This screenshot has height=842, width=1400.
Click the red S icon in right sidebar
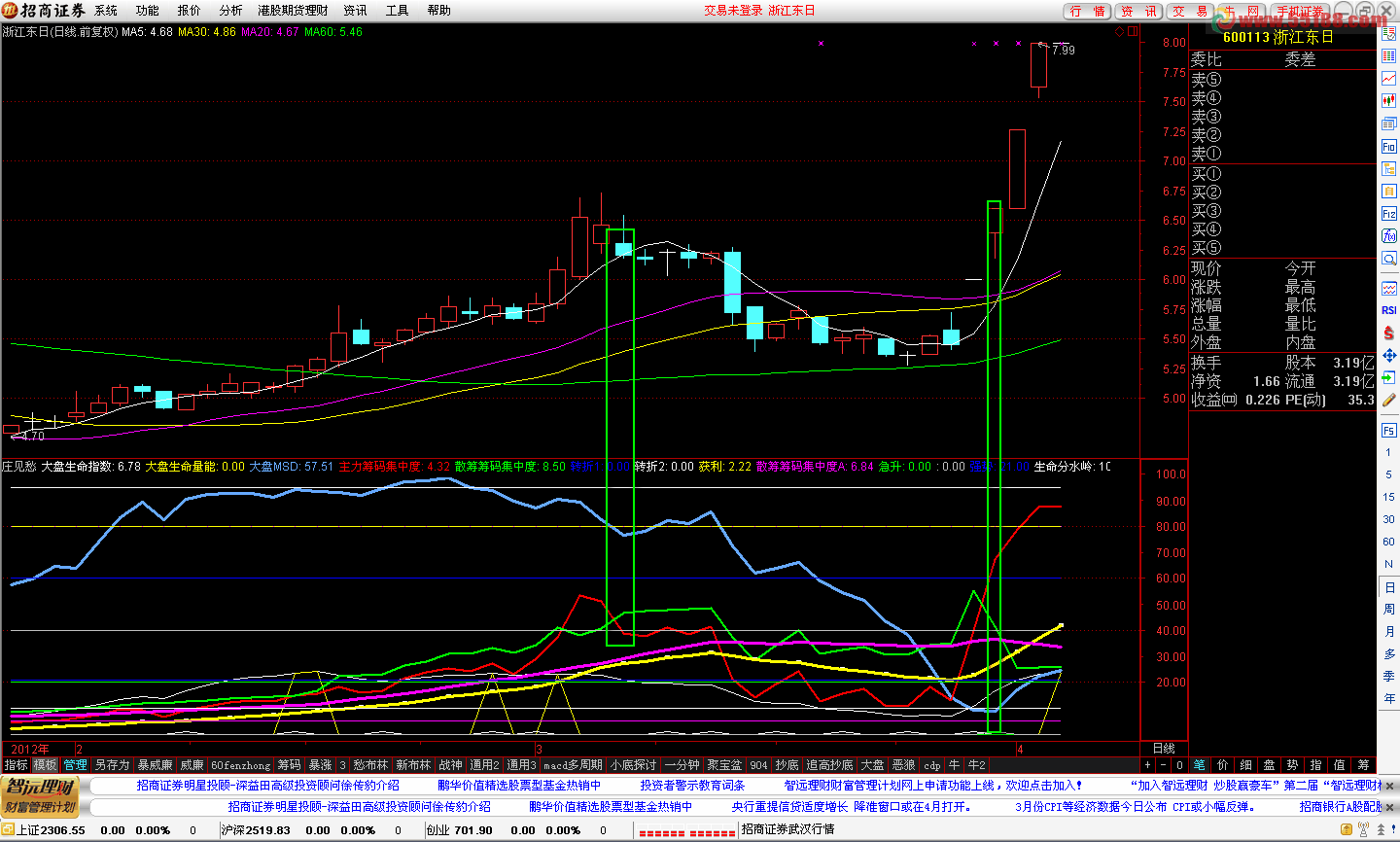[x=1388, y=333]
